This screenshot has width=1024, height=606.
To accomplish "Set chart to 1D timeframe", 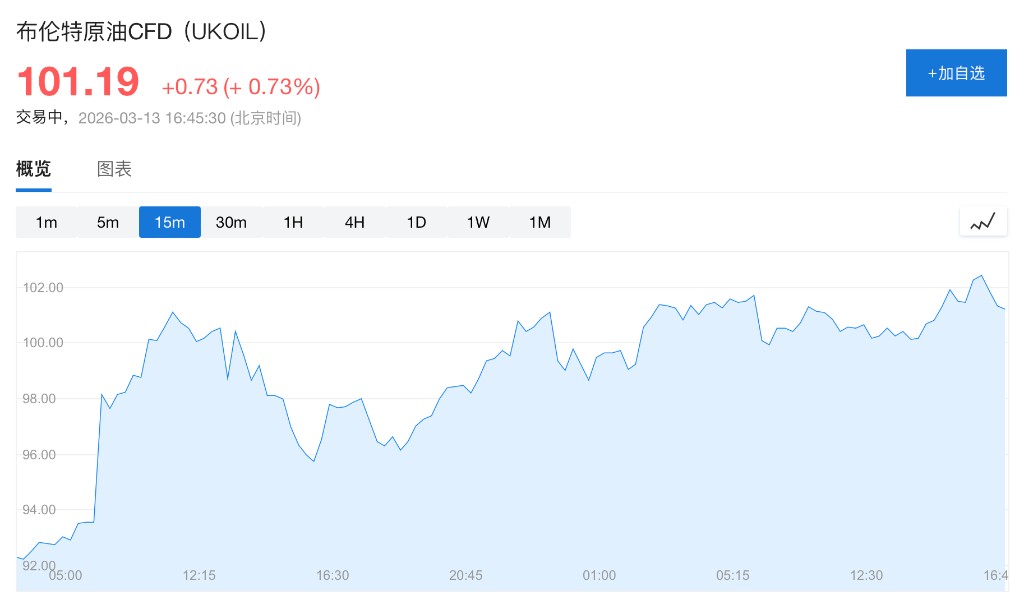I will click(x=416, y=222).
